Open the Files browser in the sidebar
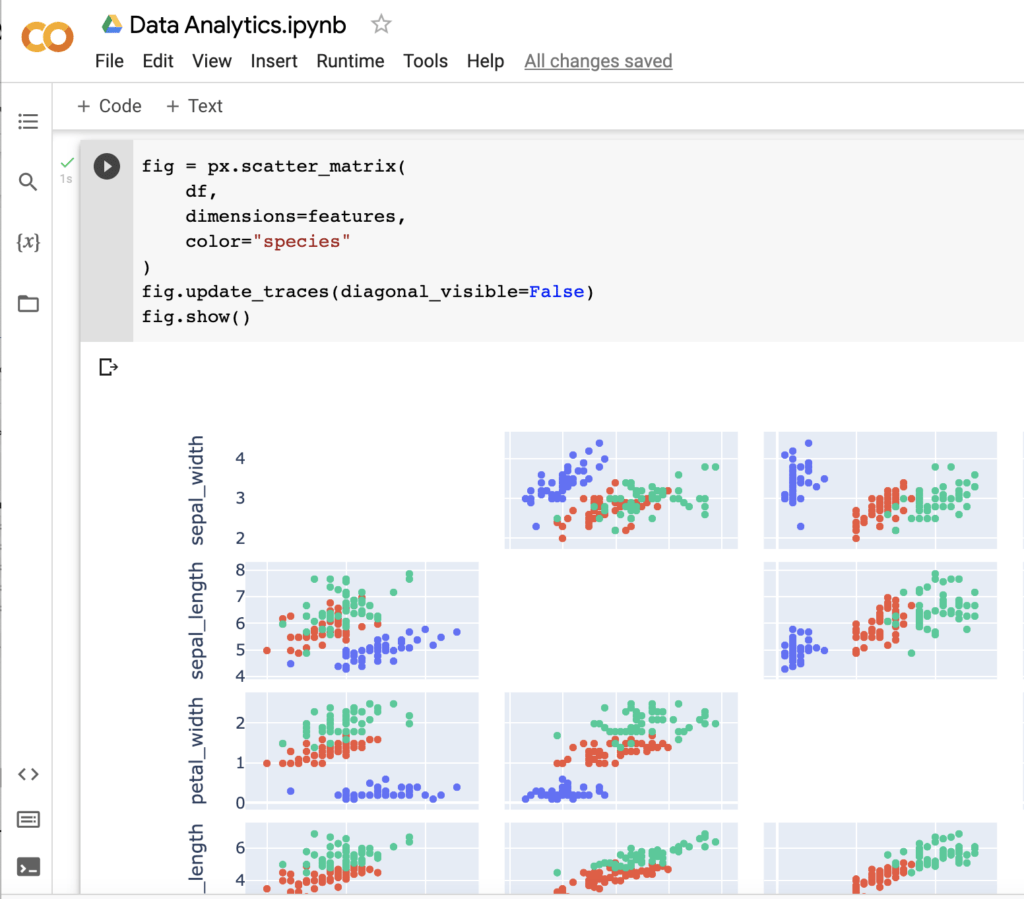 pyautogui.click(x=28, y=303)
